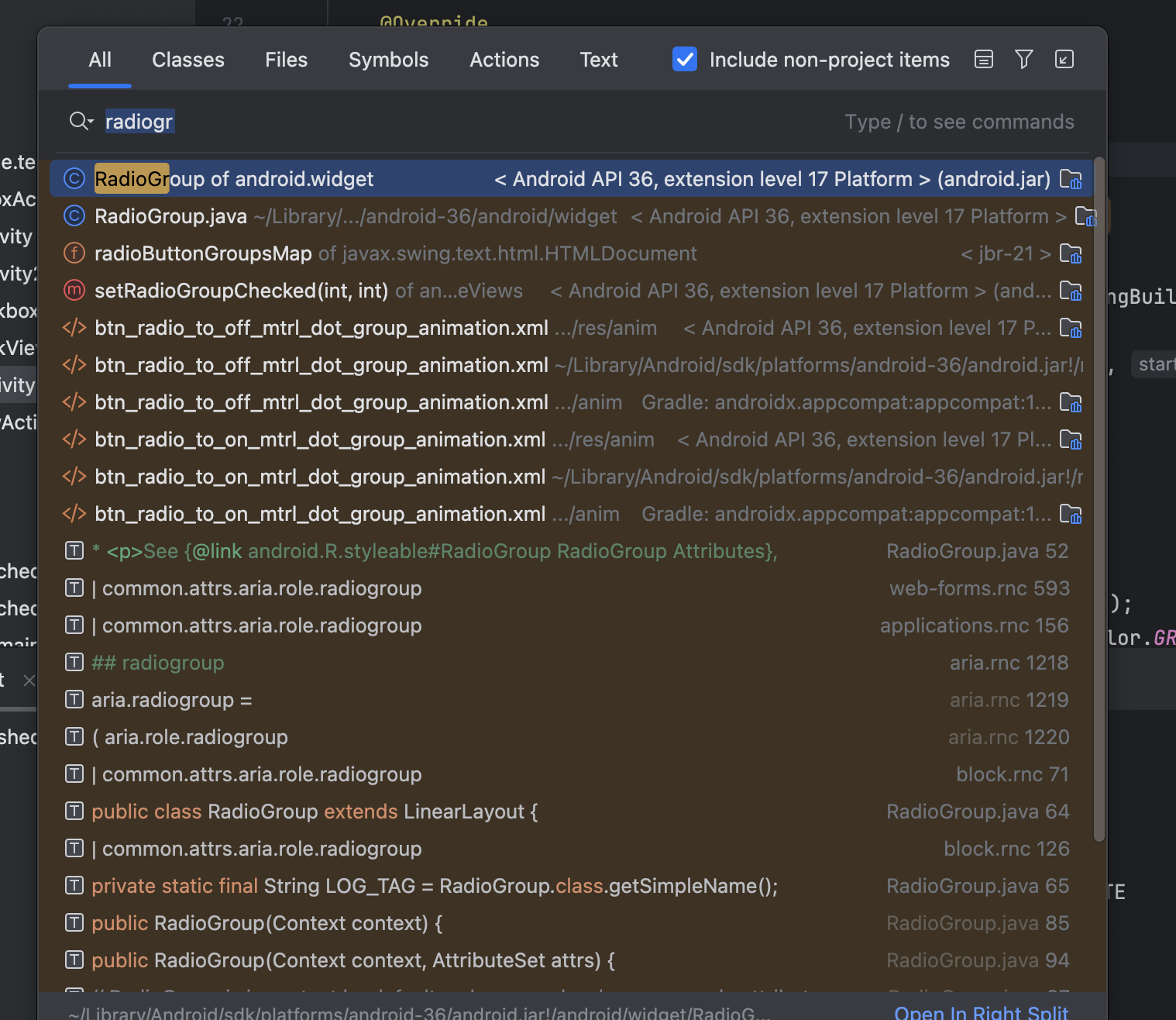Click the open in find tool window icon
The image size is (1176, 1020).
tap(1064, 60)
